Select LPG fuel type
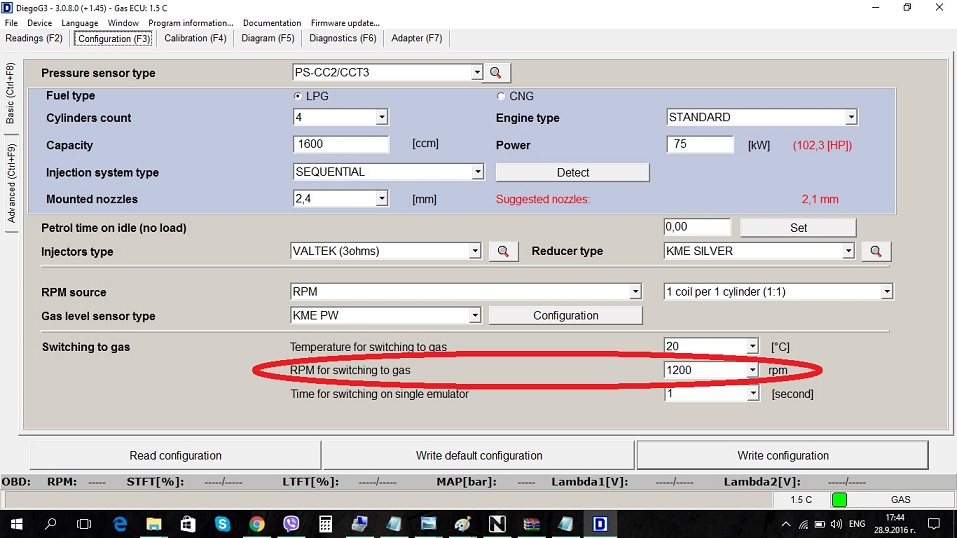The width and height of the screenshot is (957, 538). coord(298,96)
